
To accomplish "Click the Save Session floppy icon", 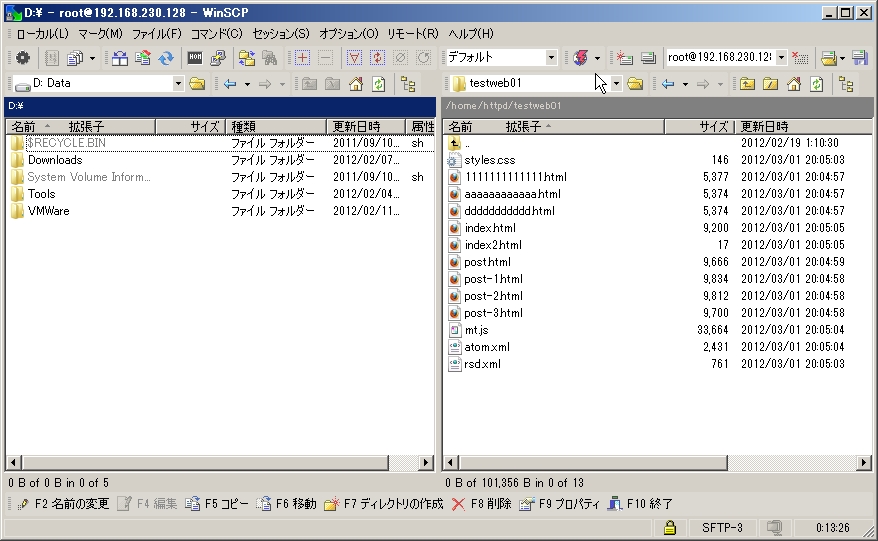I will (x=859, y=57).
